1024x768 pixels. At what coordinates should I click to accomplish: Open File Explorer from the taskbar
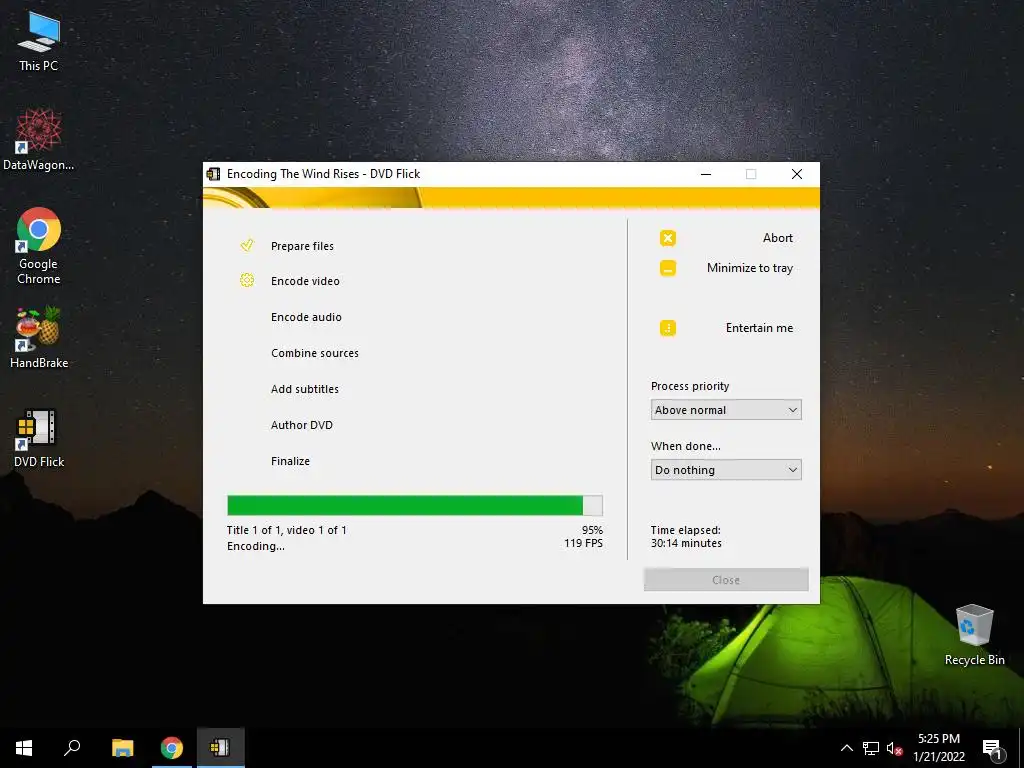[x=122, y=748]
